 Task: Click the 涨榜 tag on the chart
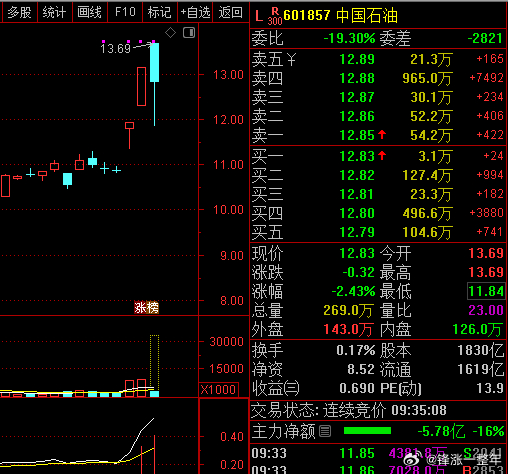(x=146, y=307)
